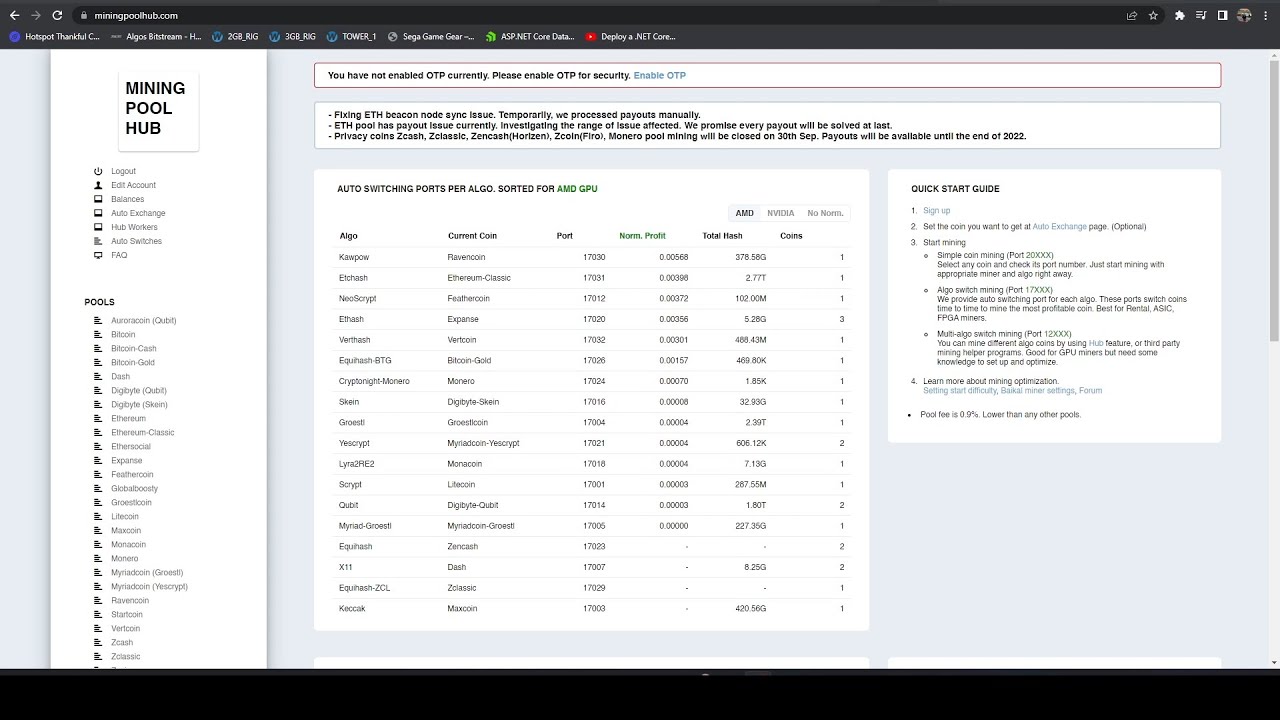
Task: Open the browser extensions puzzle icon
Action: (x=1180, y=15)
